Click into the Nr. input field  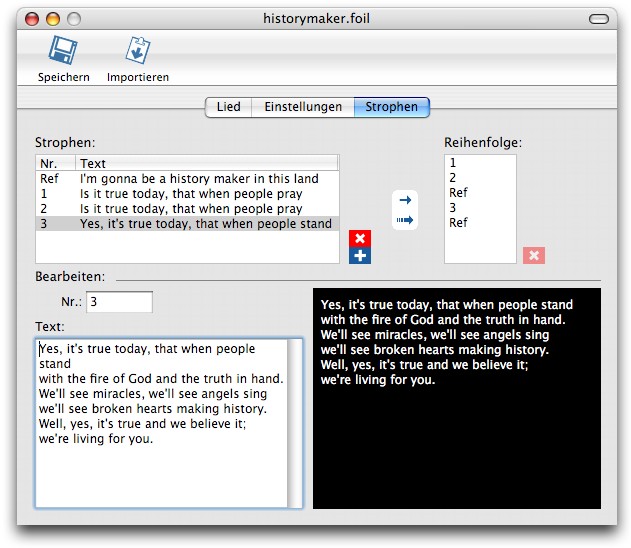click(119, 301)
